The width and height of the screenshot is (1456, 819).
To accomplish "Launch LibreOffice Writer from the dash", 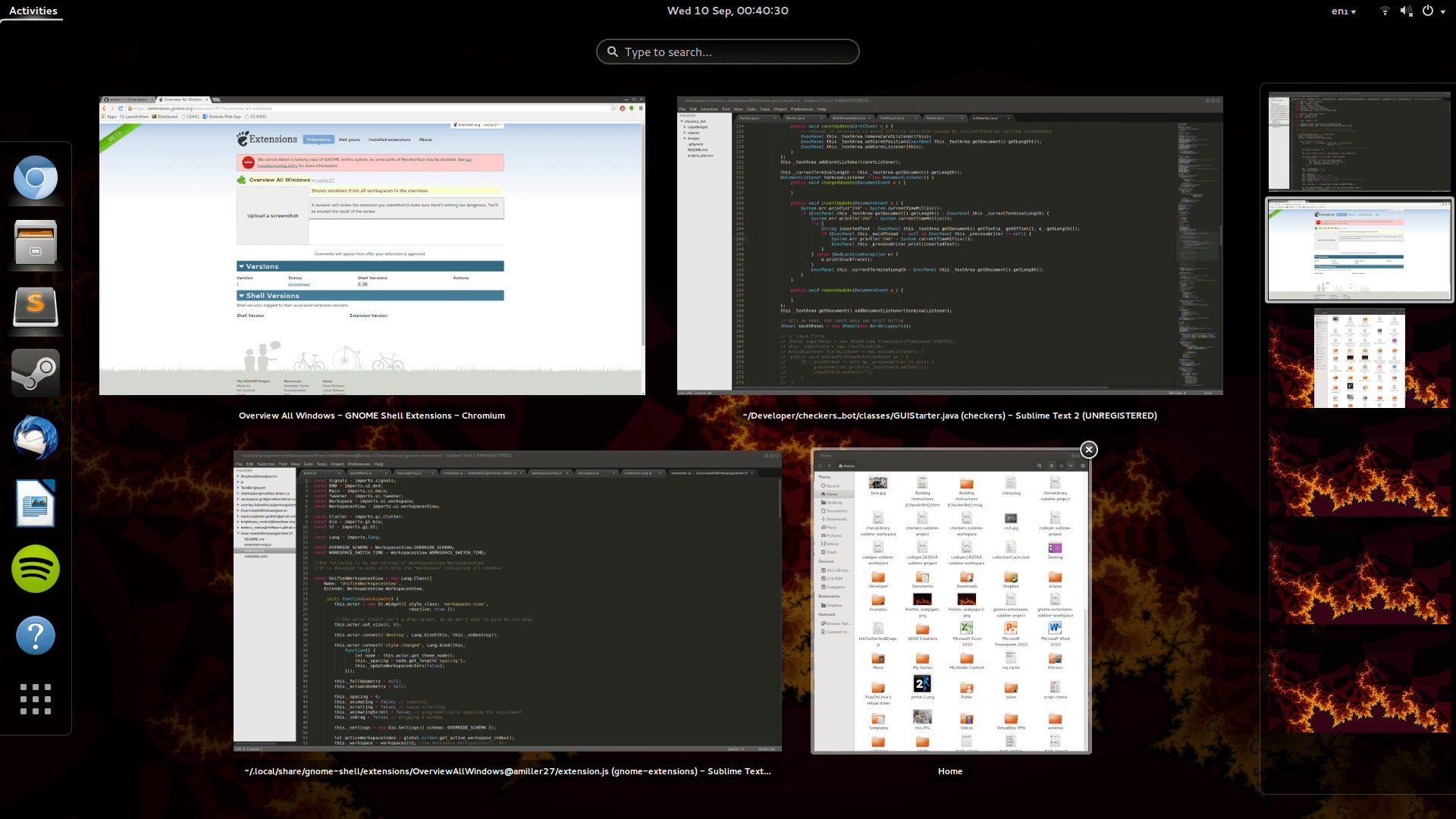I will click(x=36, y=503).
